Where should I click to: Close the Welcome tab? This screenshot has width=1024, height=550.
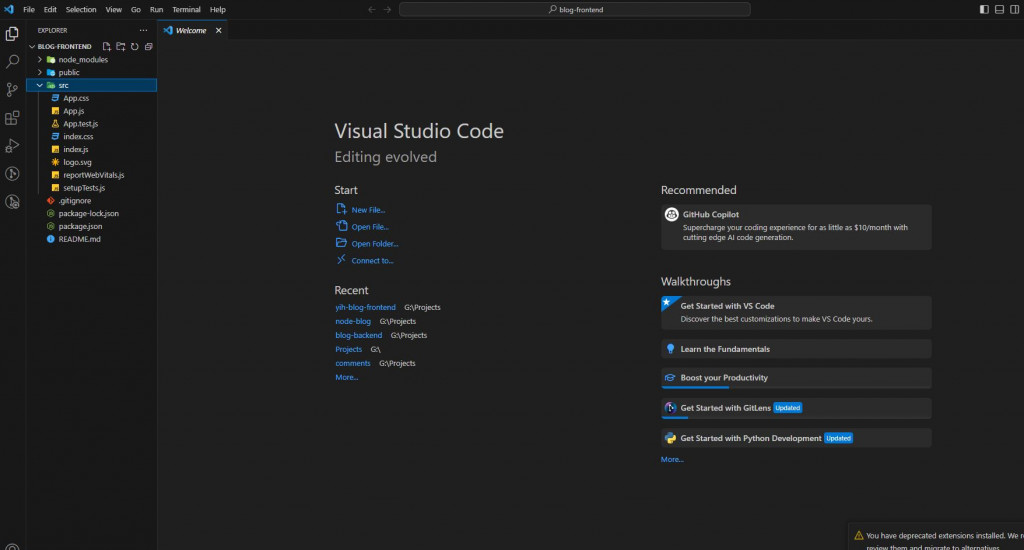(x=219, y=30)
